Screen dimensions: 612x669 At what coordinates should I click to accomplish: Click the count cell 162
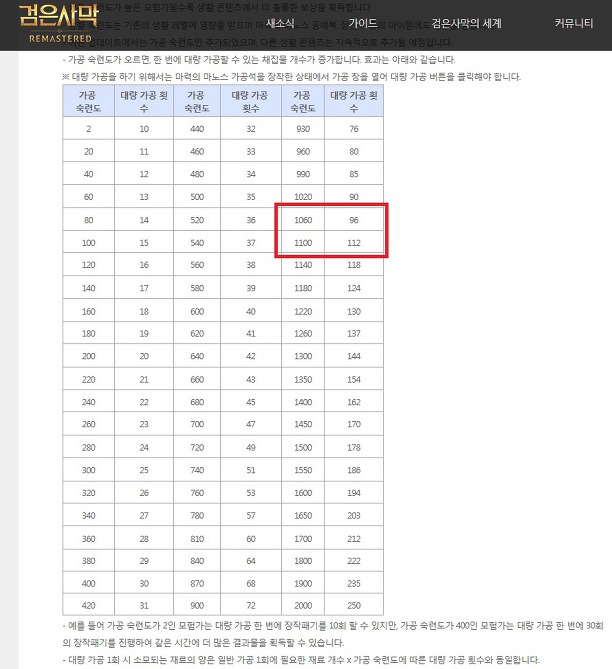pyautogui.click(x=354, y=402)
